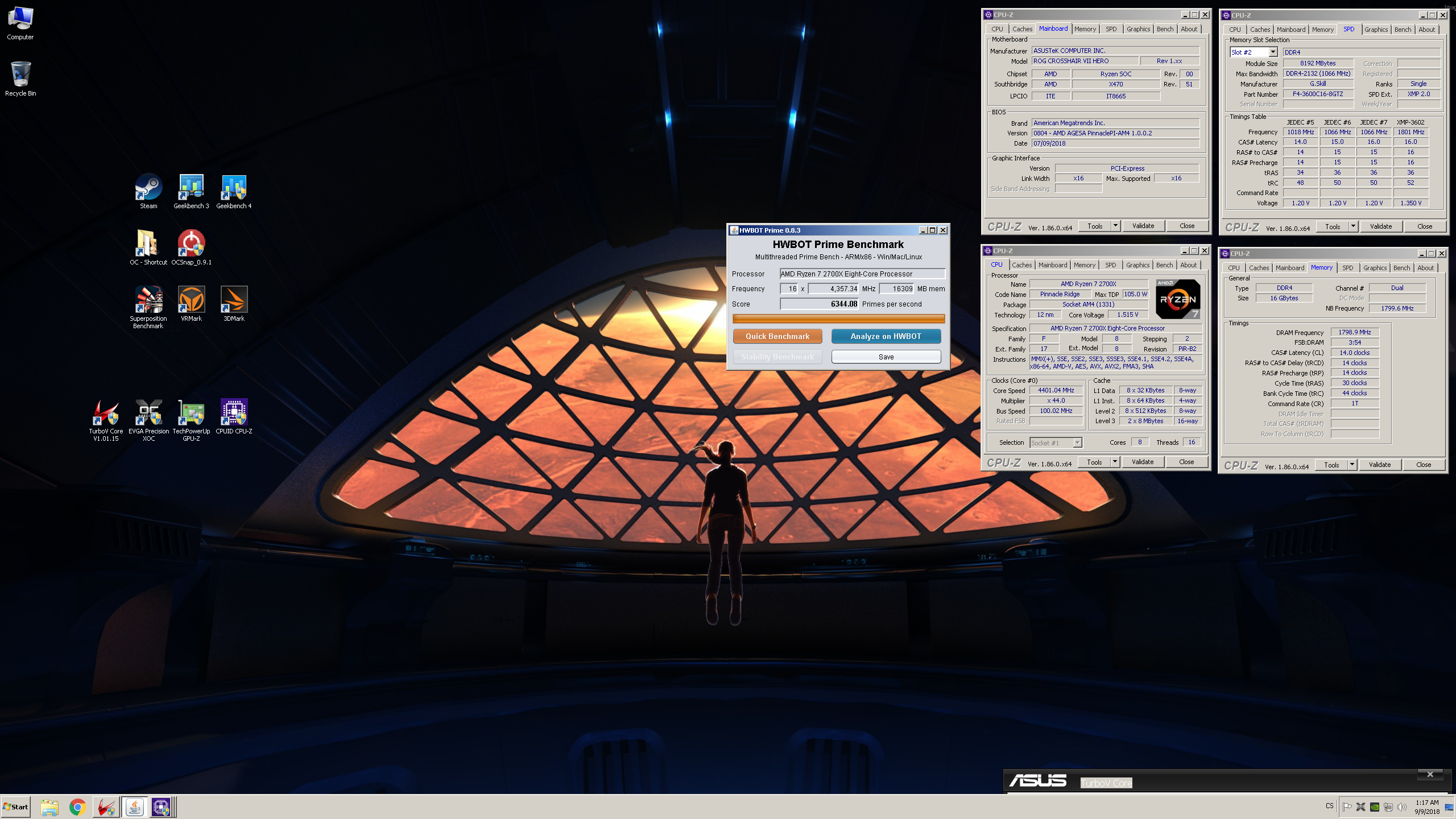The height and width of the screenshot is (819, 1456).
Task: Open the network tray icon
Action: pyautogui.click(x=1388, y=806)
